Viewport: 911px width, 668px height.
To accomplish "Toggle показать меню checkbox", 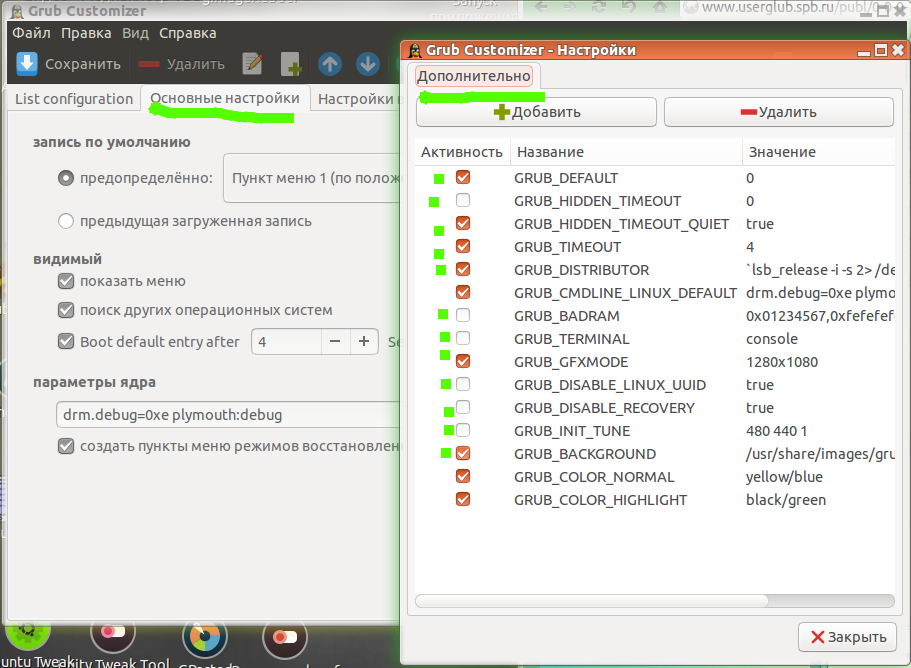I will [66, 281].
